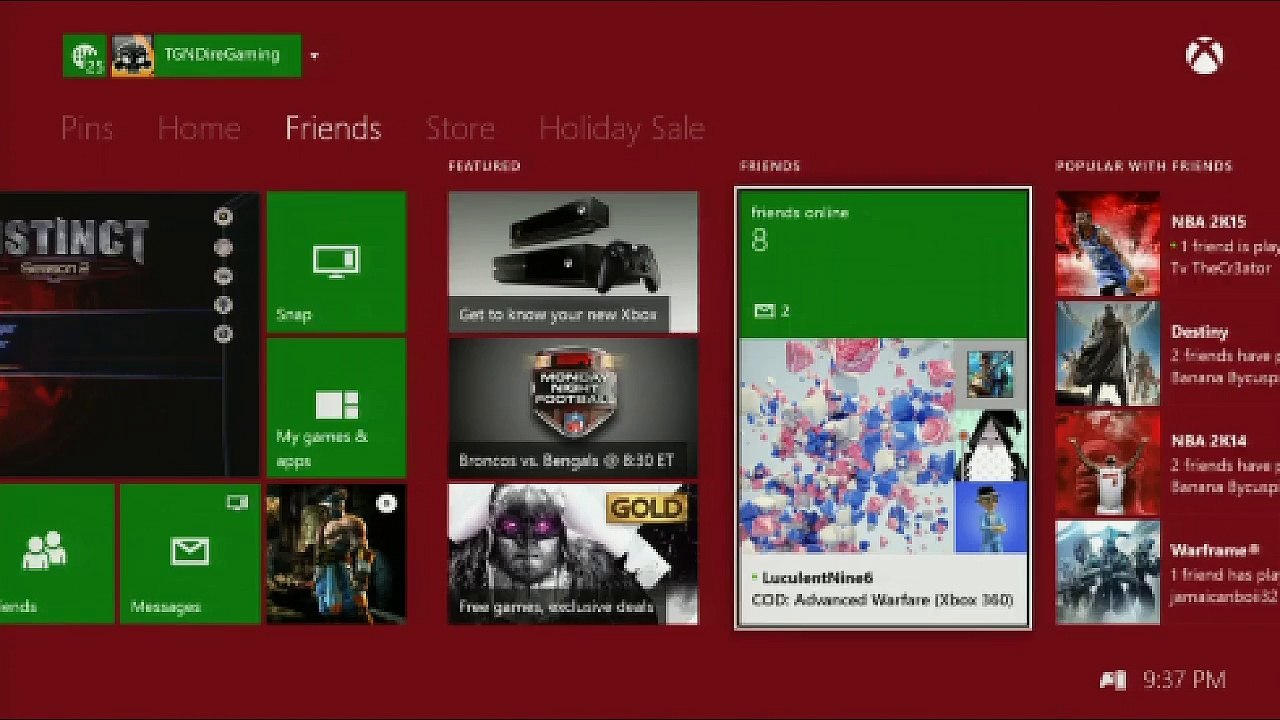The image size is (1280, 720).
Task: Click the jamaicanboi32 friend name
Action: [x=1225, y=597]
